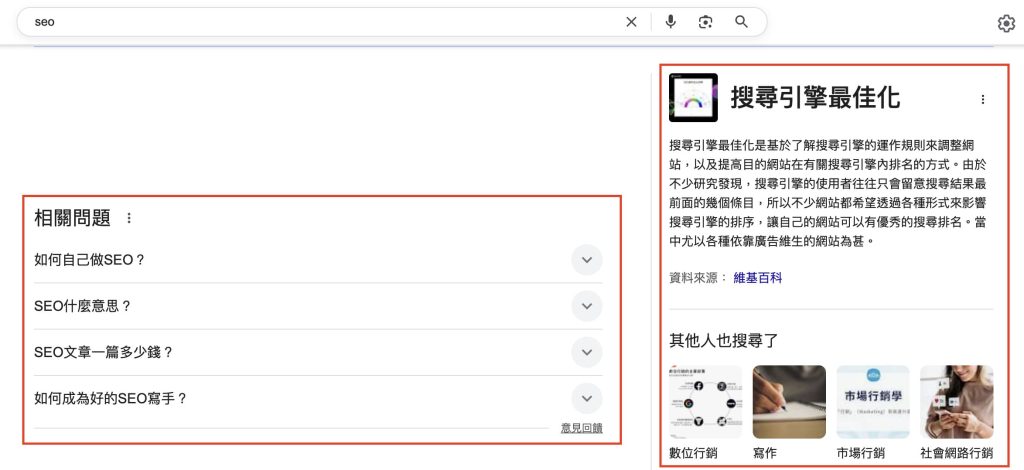Open image search with the camera lens icon
Image resolution: width=1024 pixels, height=470 pixels.
[706, 22]
